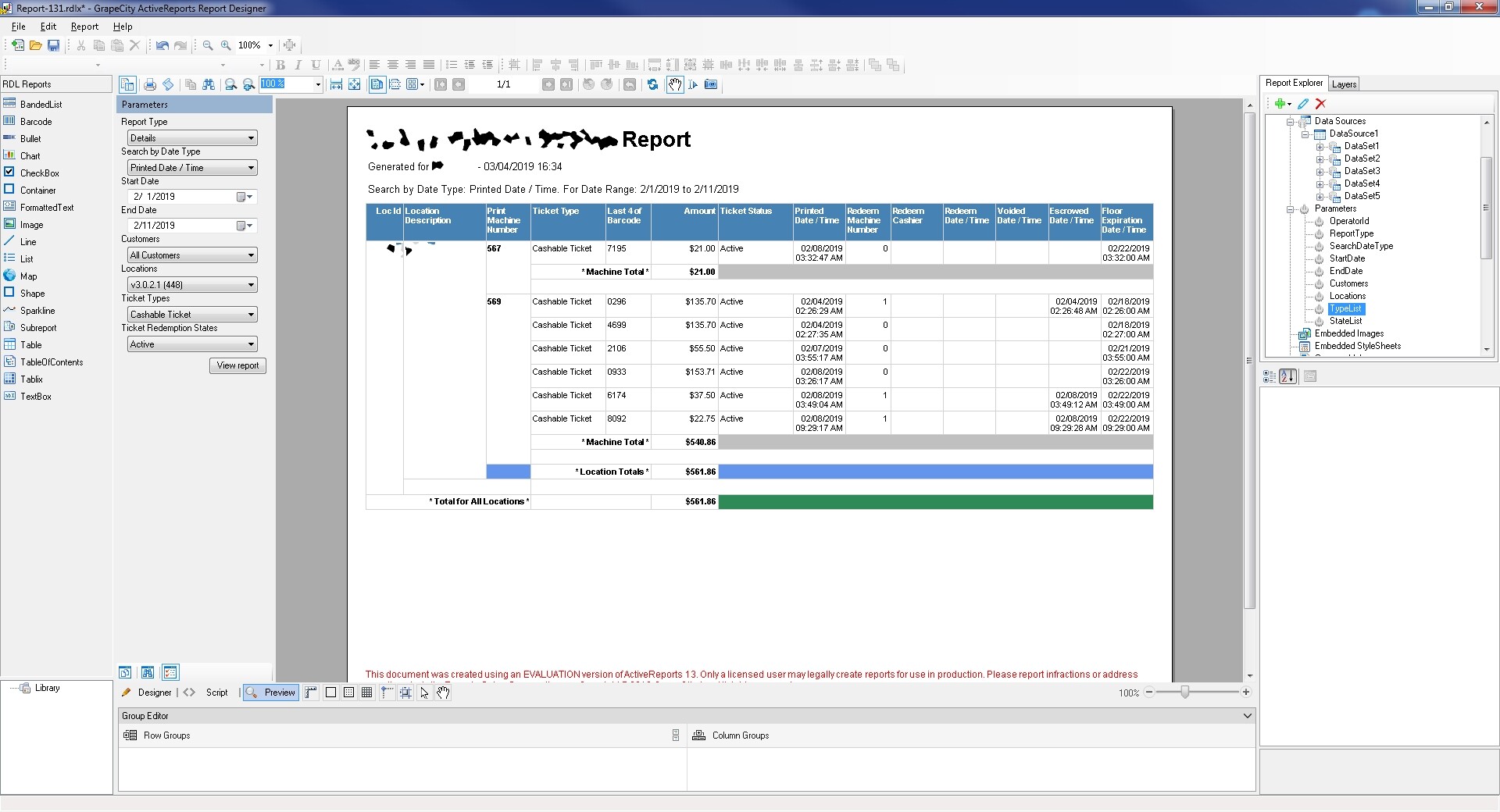This screenshot has height=812, width=1500.
Task: Toggle Underline formatting button
Action: [316, 65]
